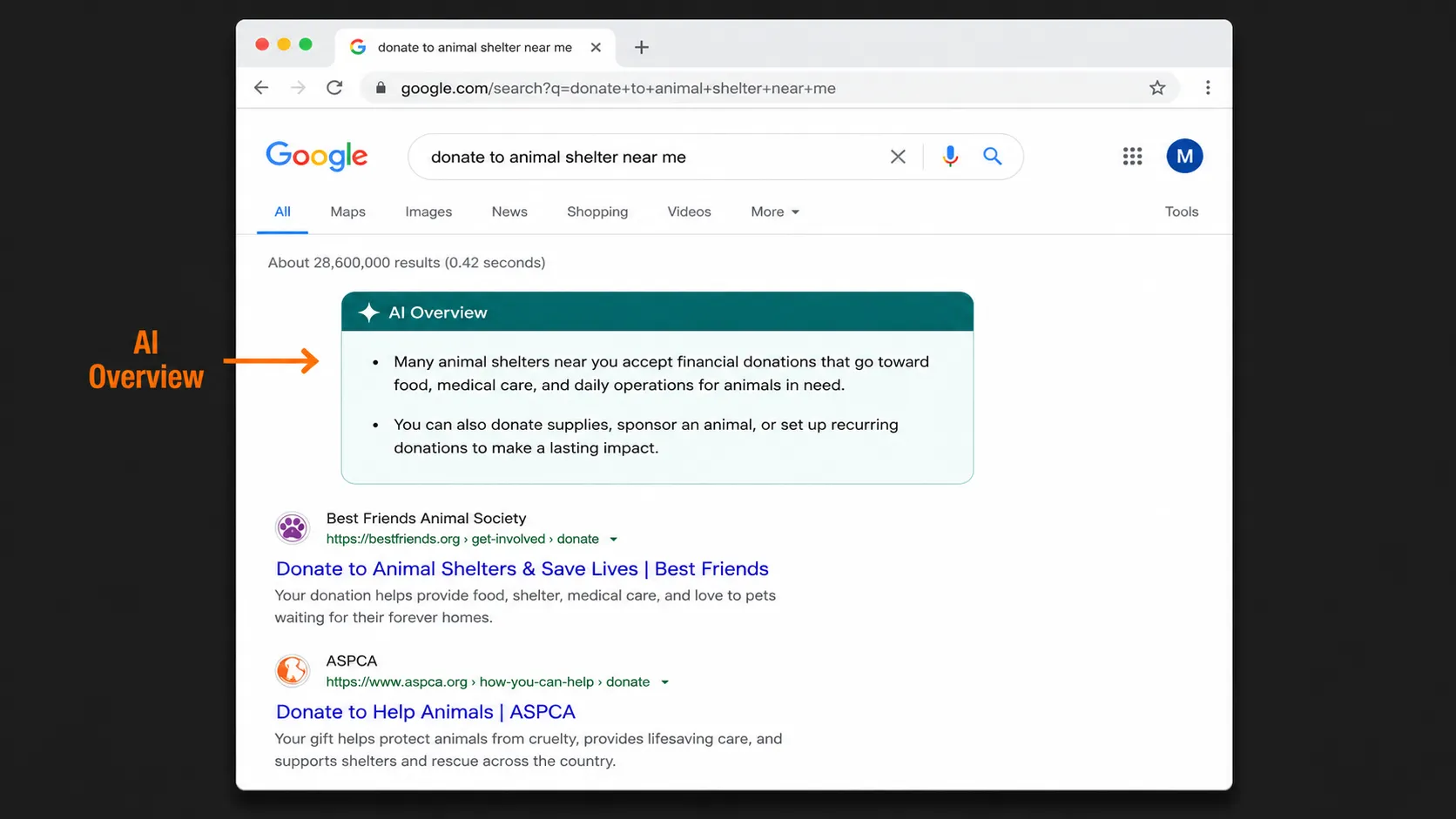This screenshot has width=1456, height=819.
Task: Open the Shopping results tab
Action: coord(597,211)
